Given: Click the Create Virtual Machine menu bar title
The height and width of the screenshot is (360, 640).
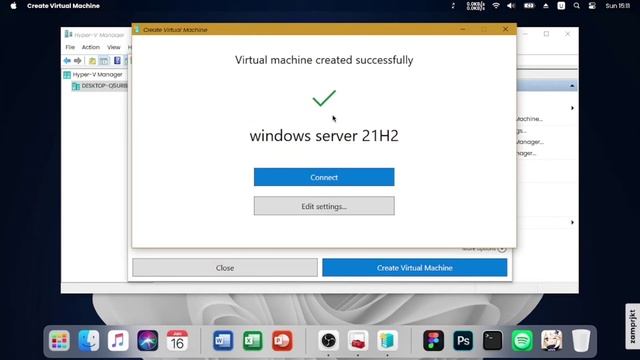Looking at the screenshot, I should click(63, 6).
